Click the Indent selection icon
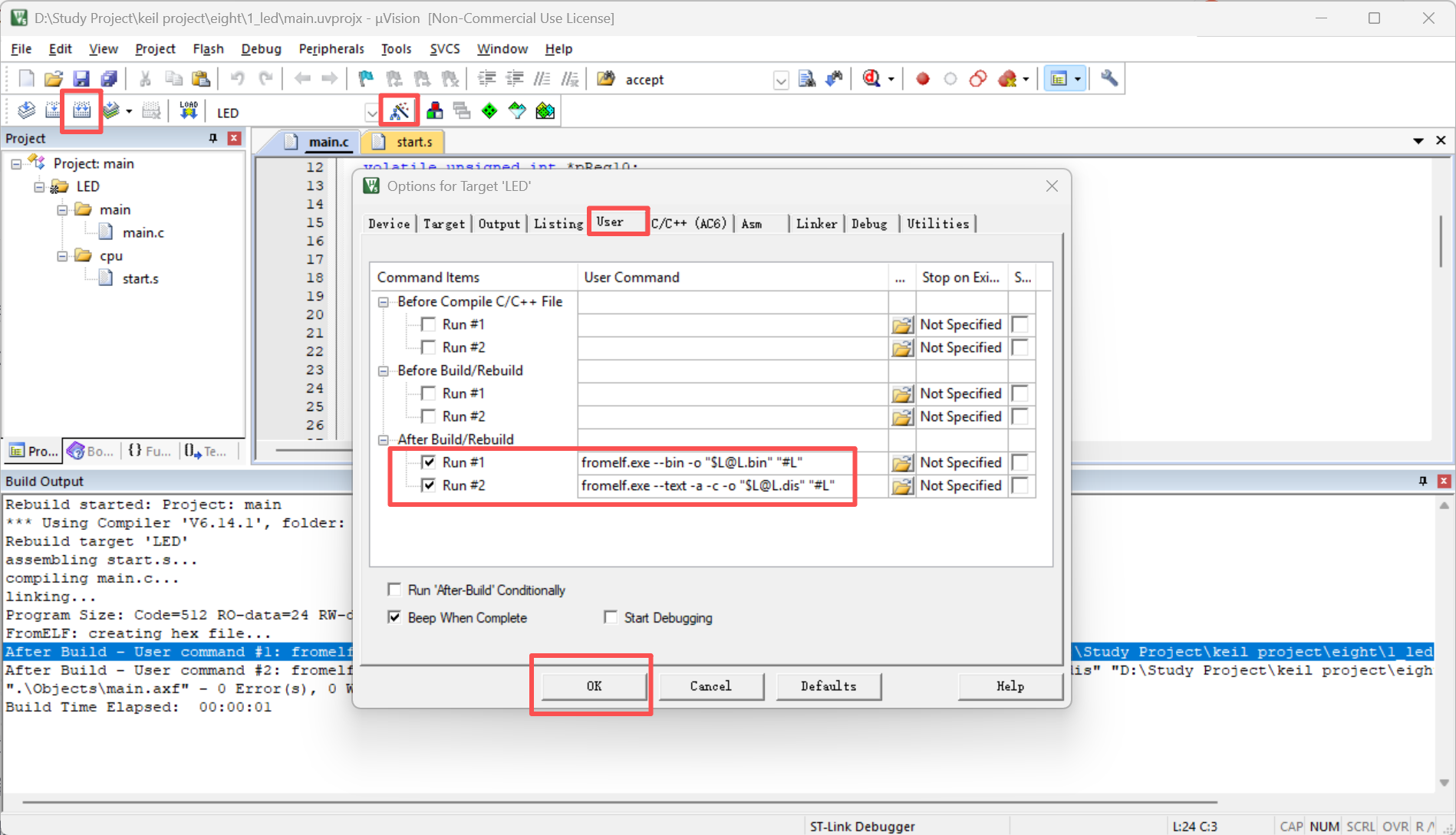The image size is (1456, 835). tap(486, 79)
